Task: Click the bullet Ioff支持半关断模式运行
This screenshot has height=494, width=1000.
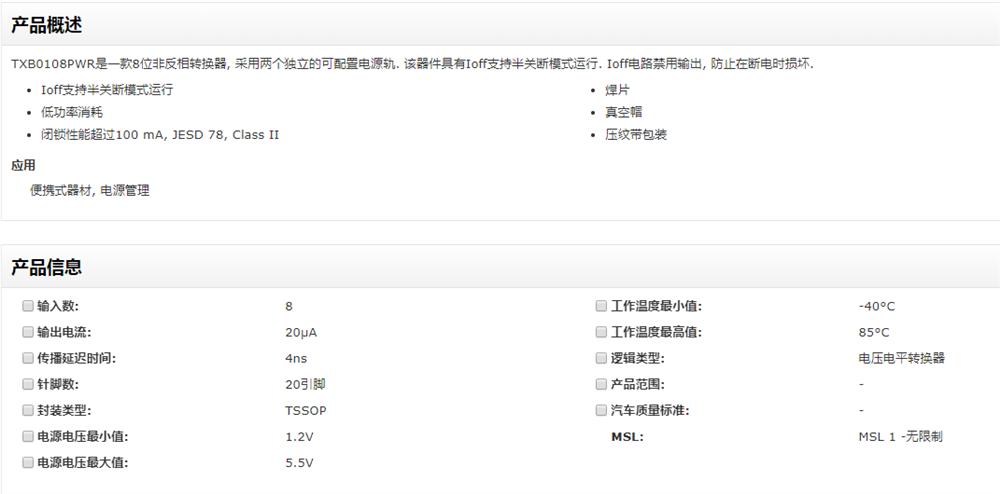Action: tap(107, 90)
